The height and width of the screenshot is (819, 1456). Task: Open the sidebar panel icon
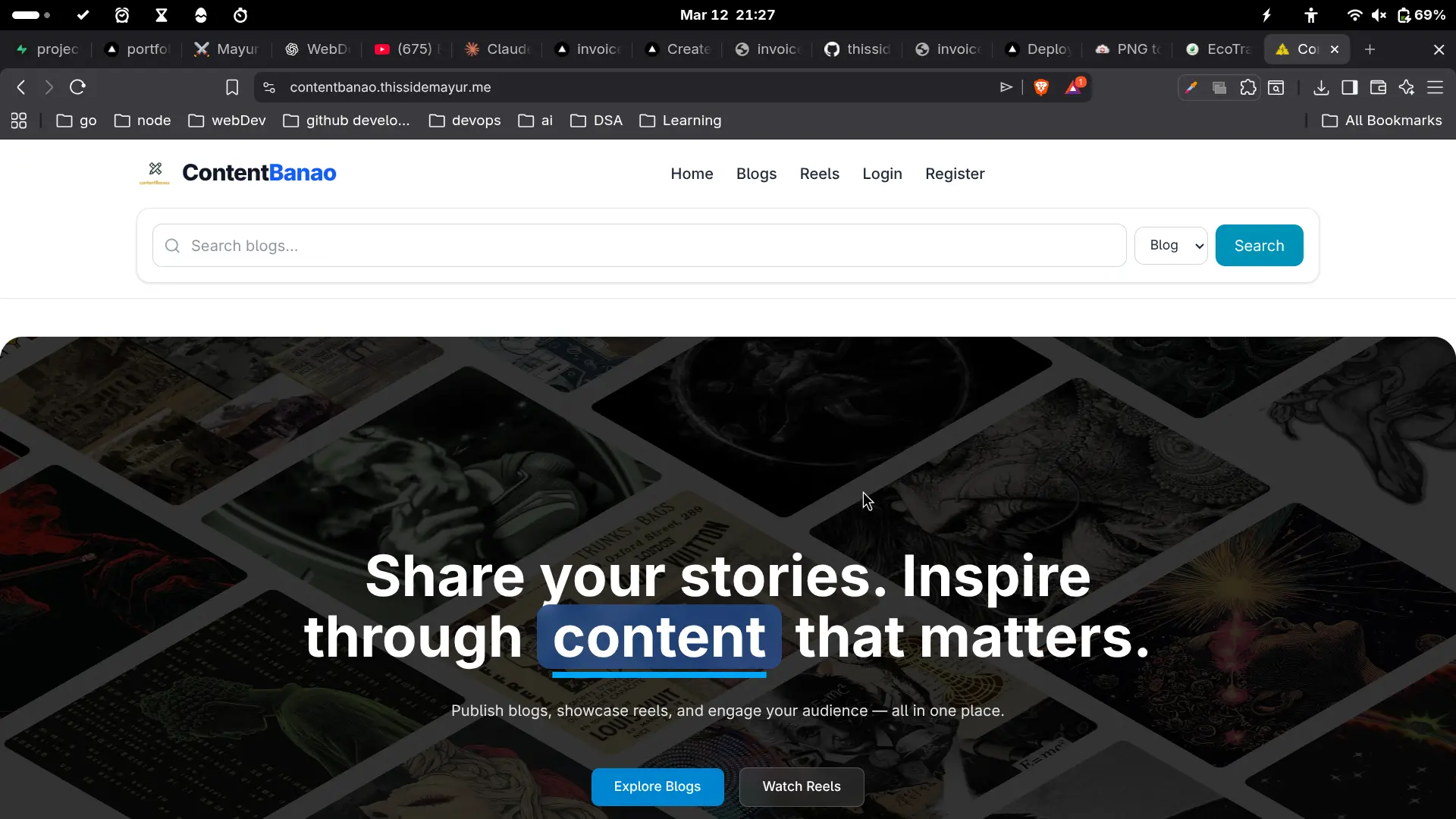click(1350, 87)
